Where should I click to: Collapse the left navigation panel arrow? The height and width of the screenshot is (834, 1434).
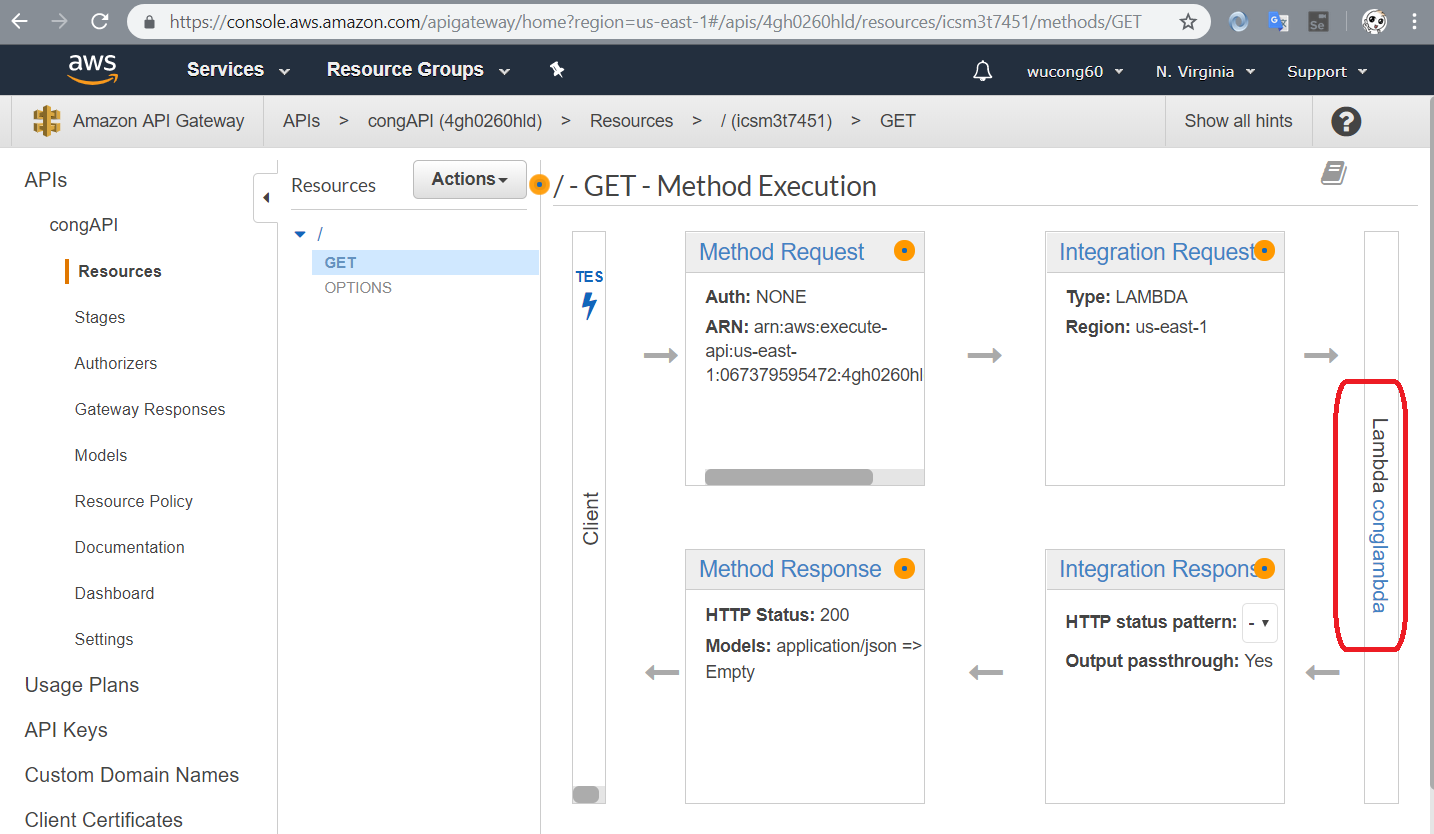(x=265, y=198)
